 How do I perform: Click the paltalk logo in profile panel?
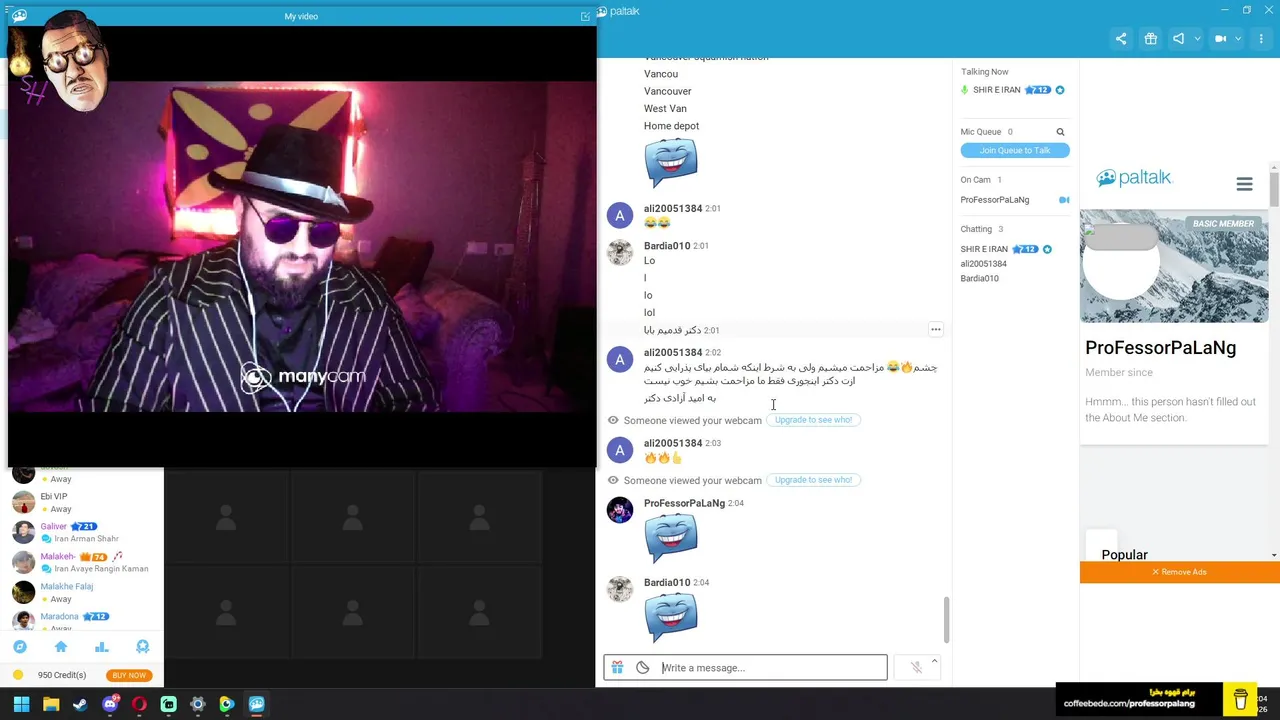pos(1134,178)
